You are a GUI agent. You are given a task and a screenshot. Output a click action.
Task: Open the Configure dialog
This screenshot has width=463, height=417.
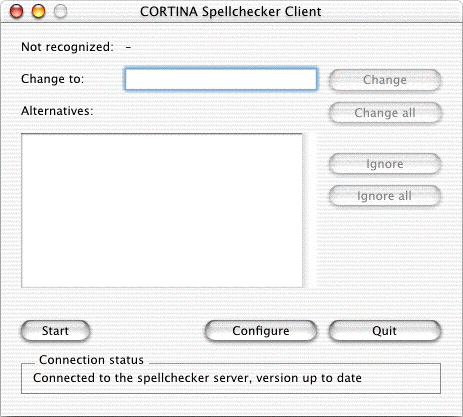(261, 331)
